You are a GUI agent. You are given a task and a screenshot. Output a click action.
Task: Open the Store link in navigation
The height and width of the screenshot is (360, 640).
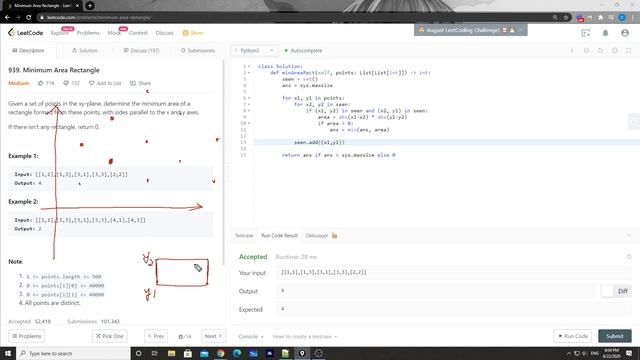[193, 33]
